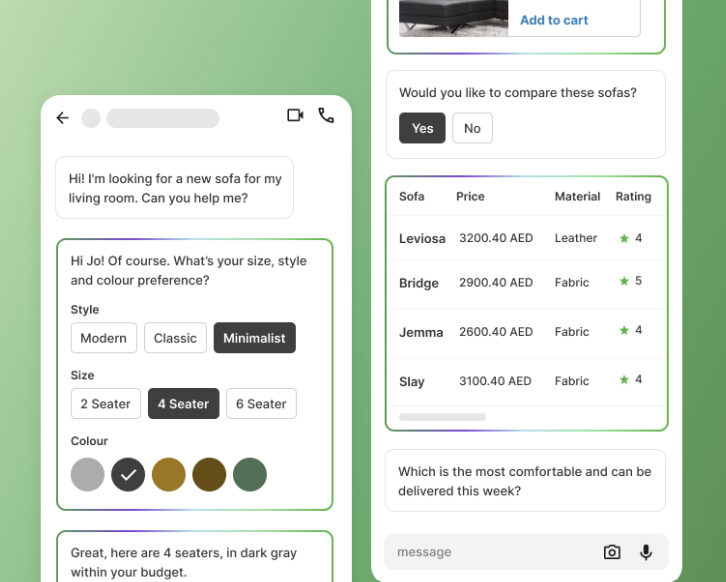This screenshot has width=726, height=582.
Task: Click the message input field
Action: [x=490, y=552]
